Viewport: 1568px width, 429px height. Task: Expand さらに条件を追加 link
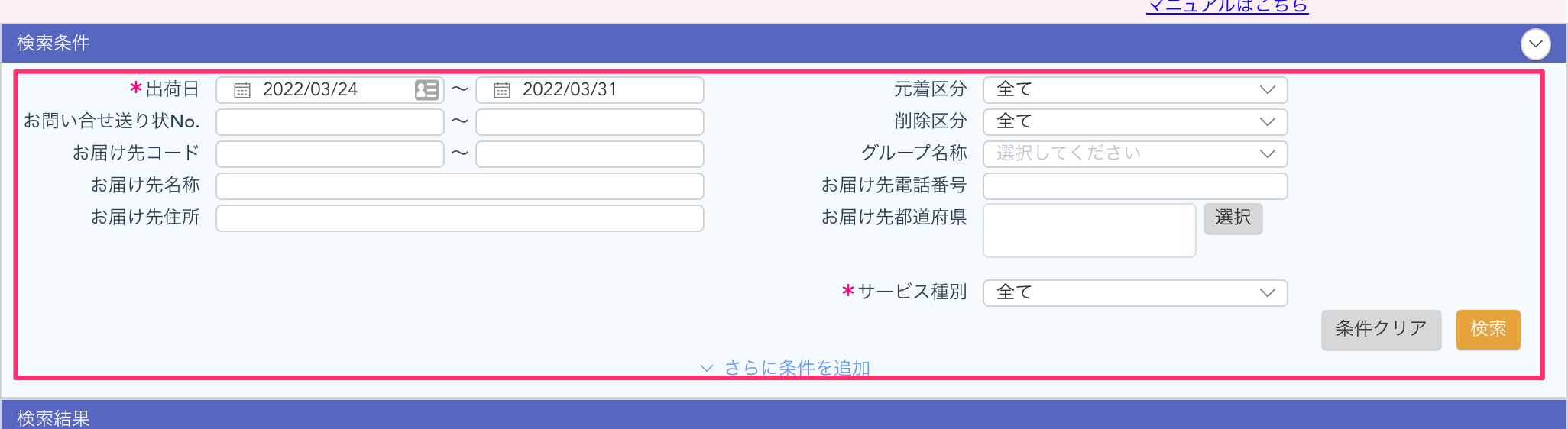796,368
